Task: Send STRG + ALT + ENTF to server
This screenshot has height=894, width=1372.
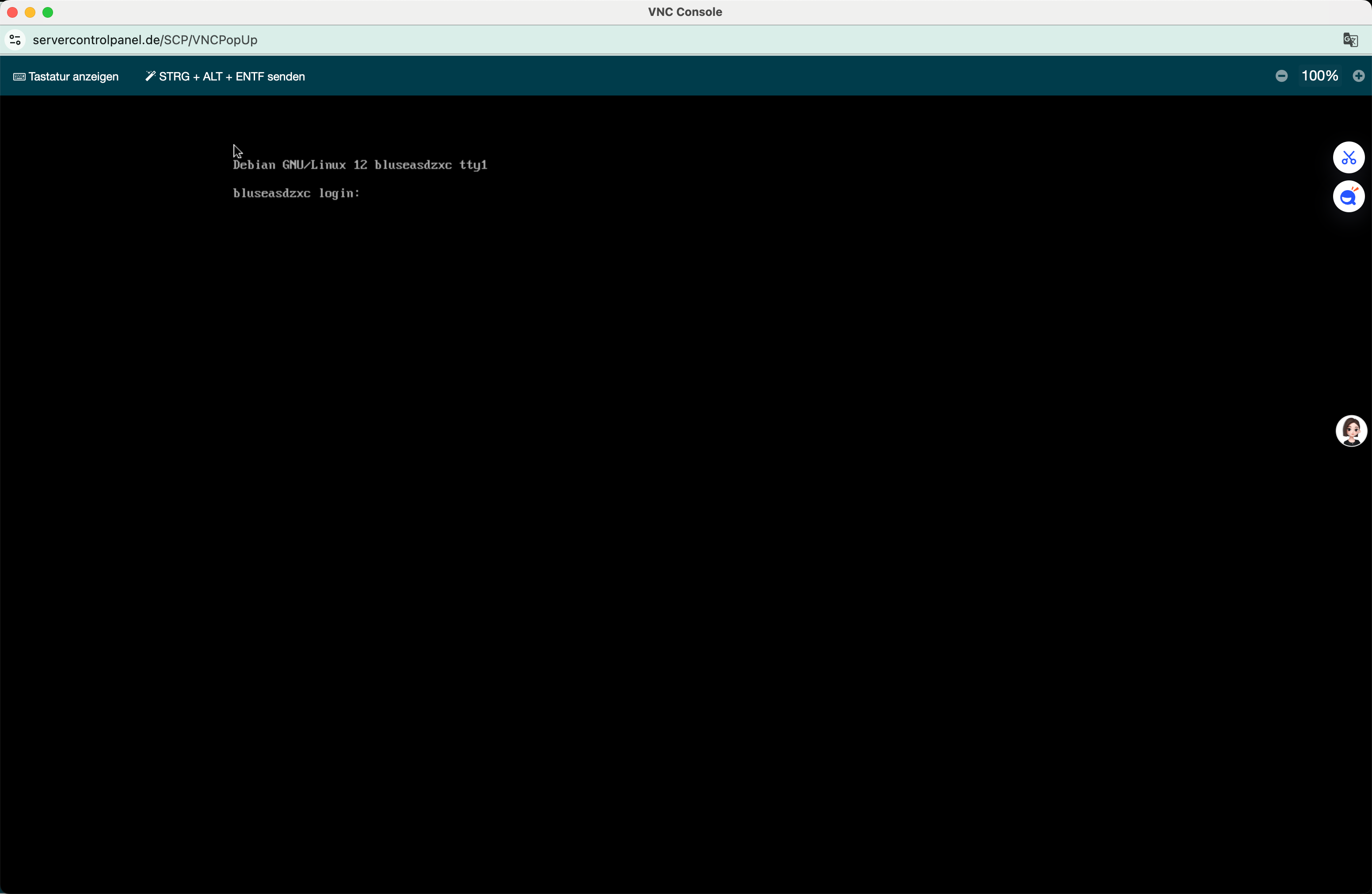Action: (x=232, y=77)
